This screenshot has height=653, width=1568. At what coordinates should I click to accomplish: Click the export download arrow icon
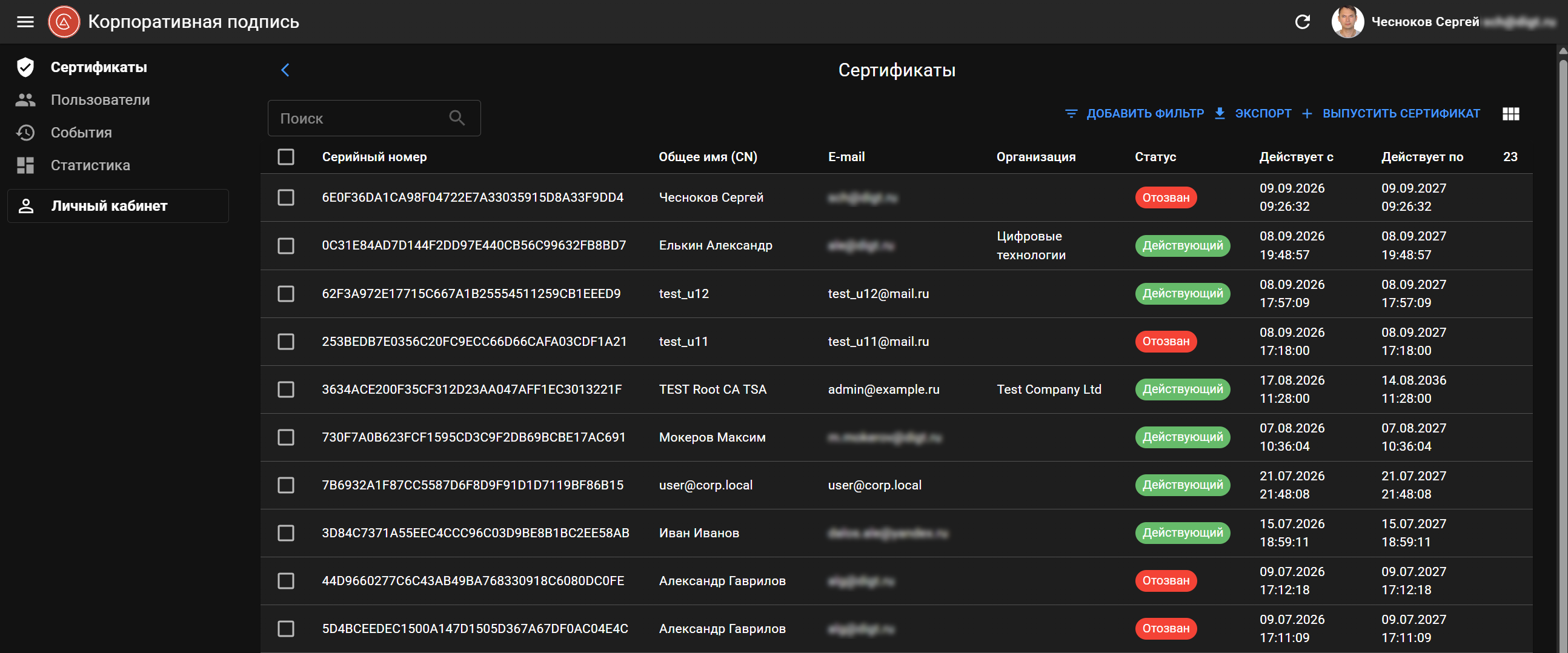pos(1220,114)
